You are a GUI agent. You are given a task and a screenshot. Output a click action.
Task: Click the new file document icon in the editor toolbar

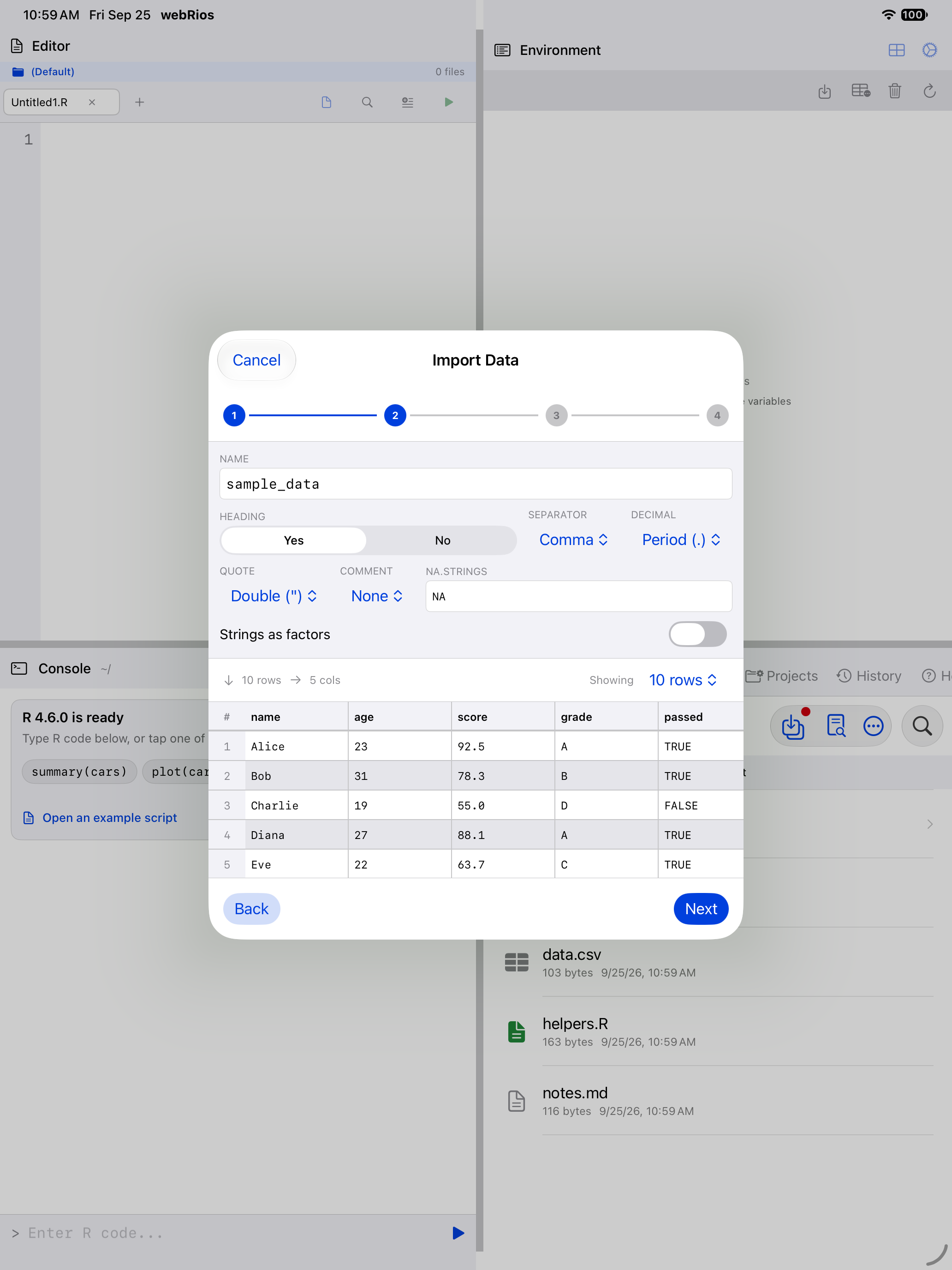327,102
